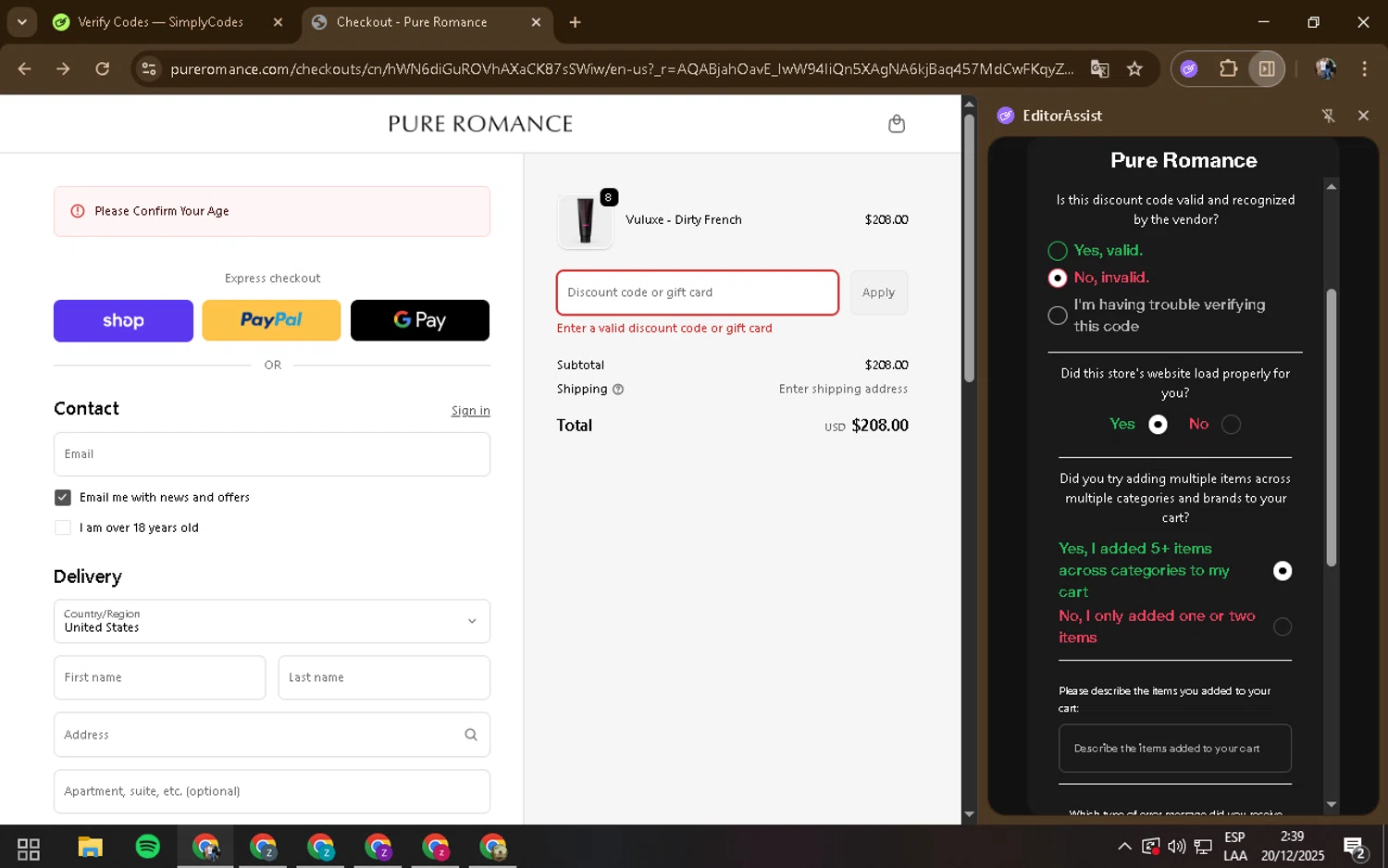
Task: Focus the First name field
Action: 160,677
